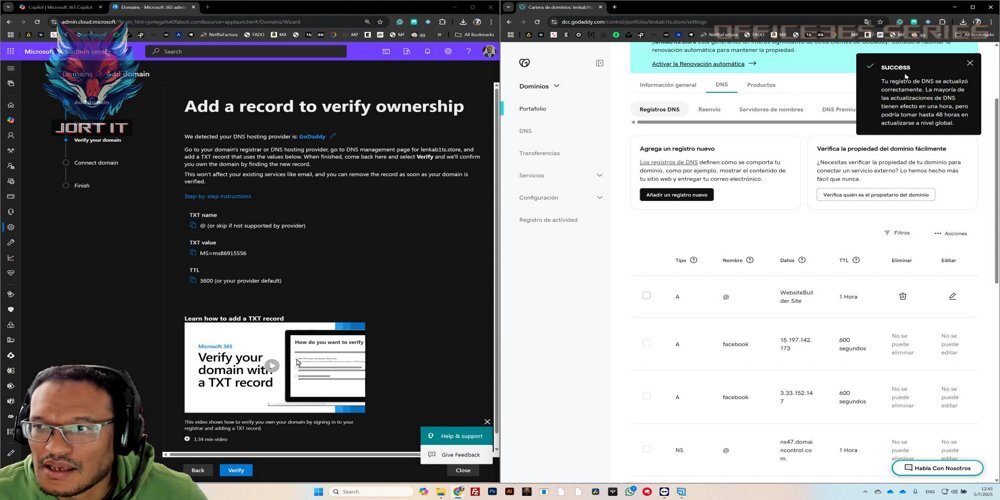Screen dimensions: 1000x500
Task: Expand Configuración section in GoDaddy sidebar
Action: [599, 198]
